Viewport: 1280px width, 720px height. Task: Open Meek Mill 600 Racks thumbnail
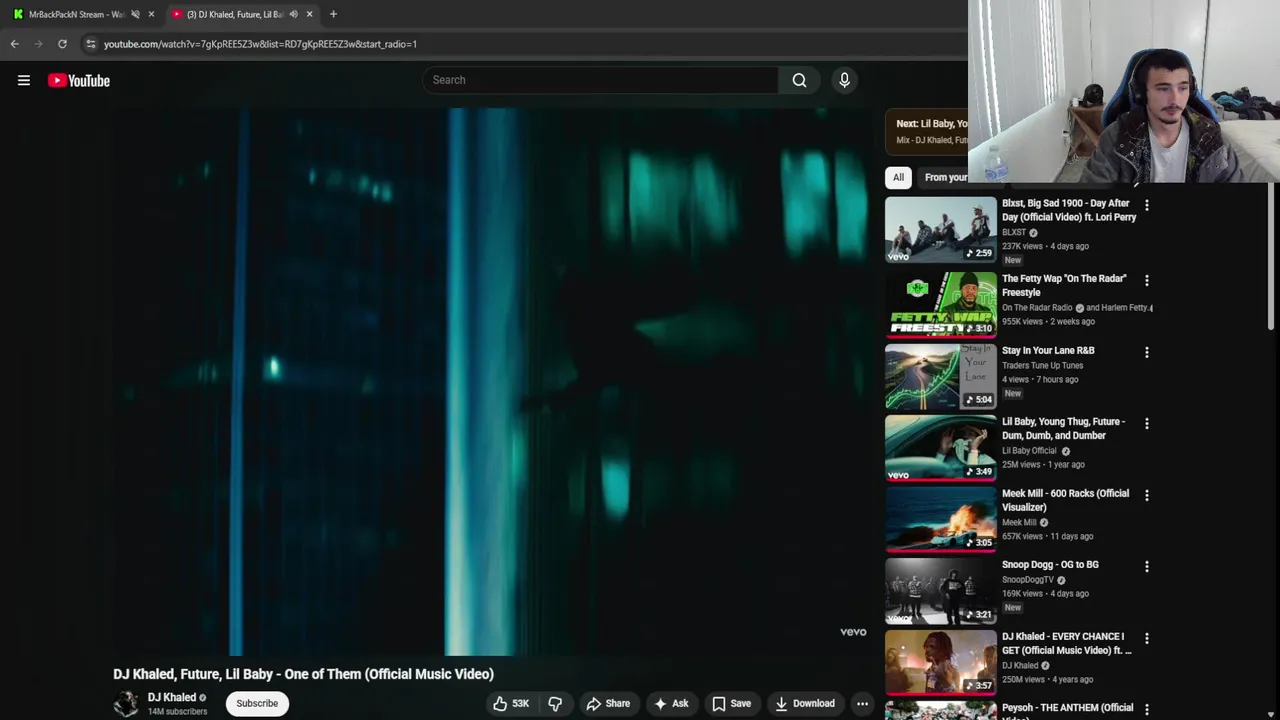coord(941,519)
